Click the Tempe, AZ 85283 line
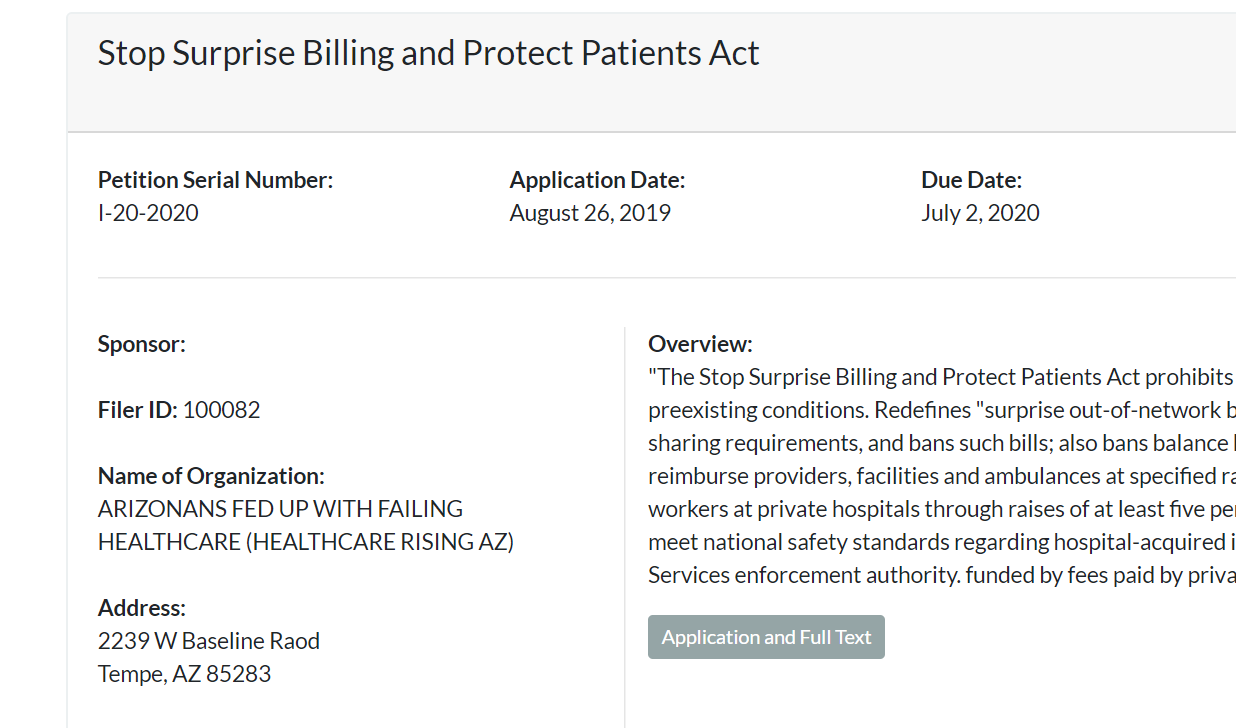The width and height of the screenshot is (1236, 728). click(x=184, y=674)
